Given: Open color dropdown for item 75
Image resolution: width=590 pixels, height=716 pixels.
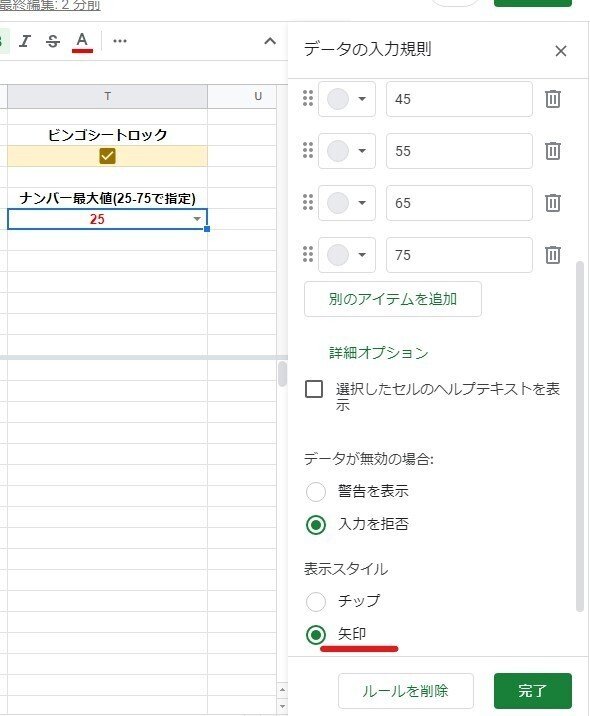Looking at the screenshot, I should pyautogui.click(x=347, y=255).
